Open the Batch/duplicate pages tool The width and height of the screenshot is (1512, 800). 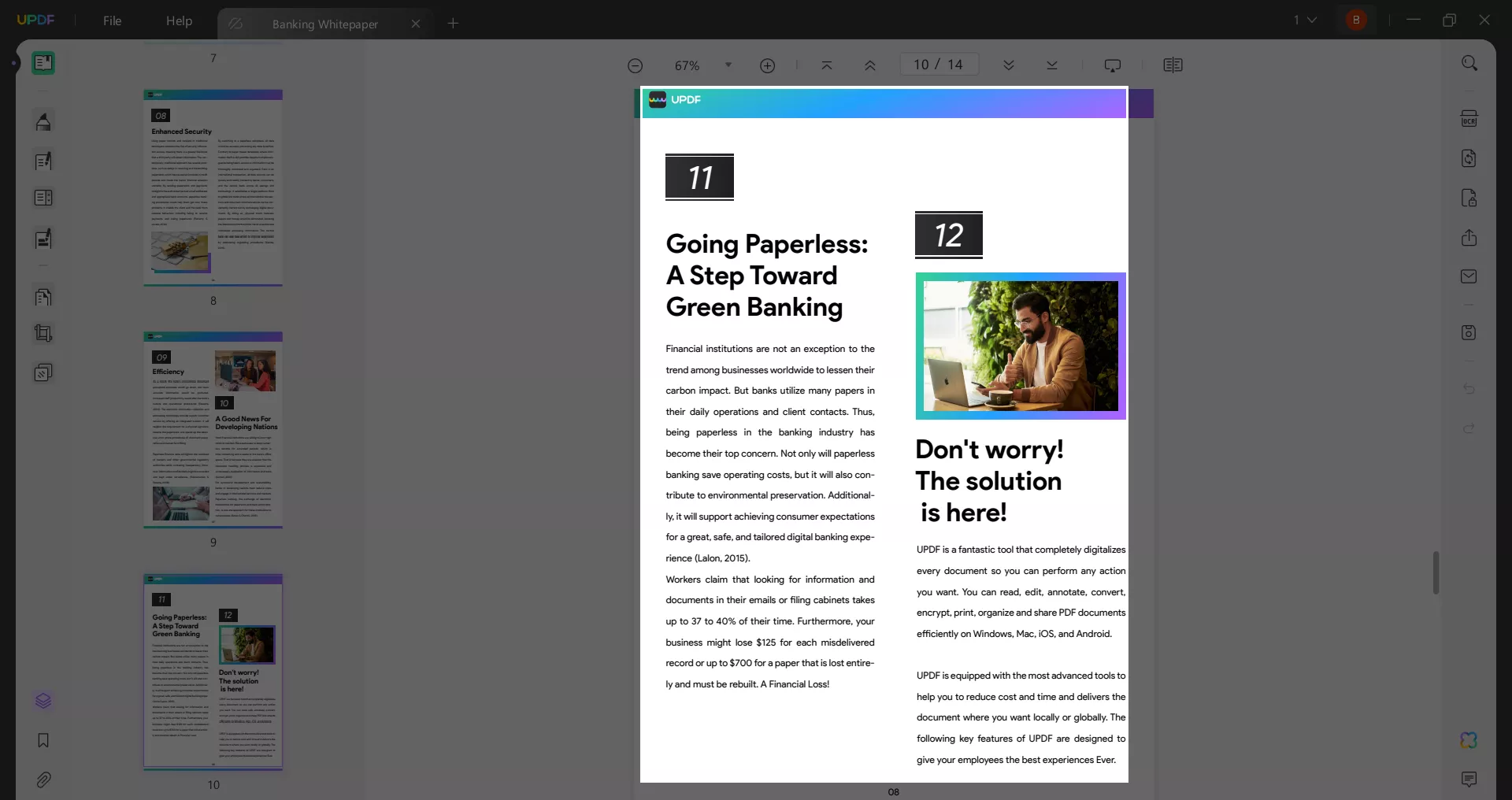[x=43, y=372]
